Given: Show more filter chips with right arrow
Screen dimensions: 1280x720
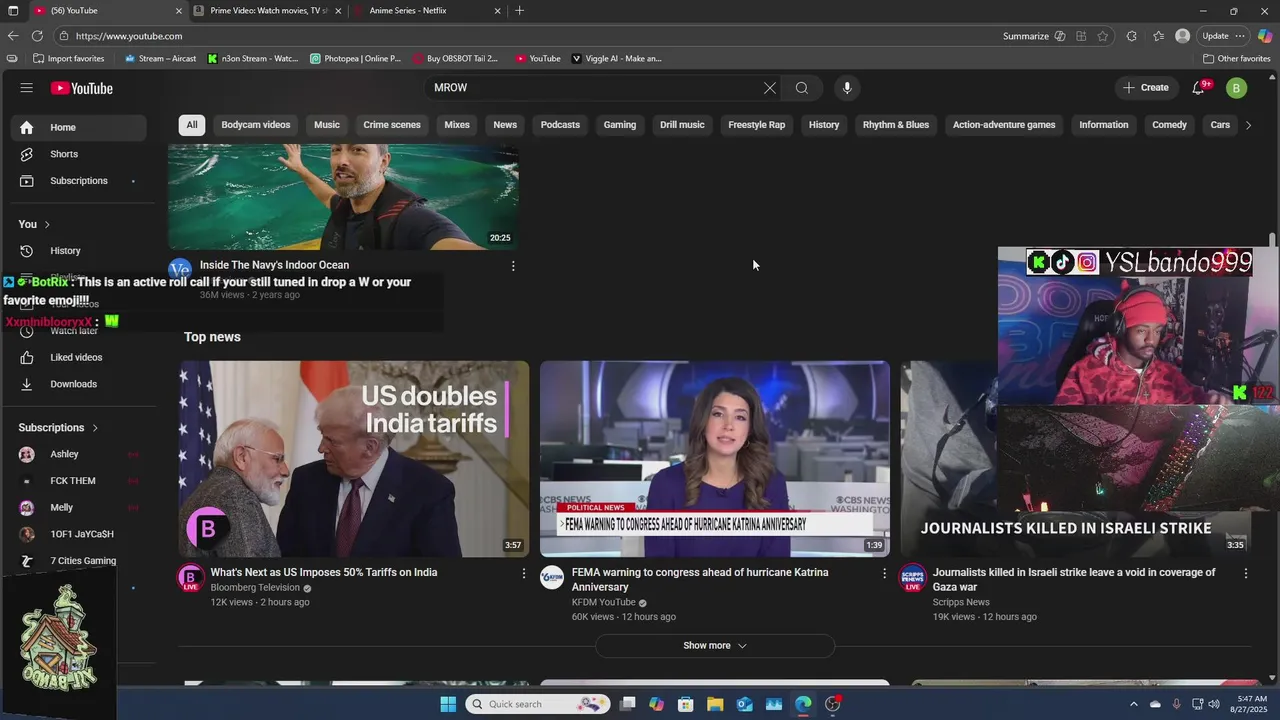Looking at the screenshot, I should coord(1248,125).
